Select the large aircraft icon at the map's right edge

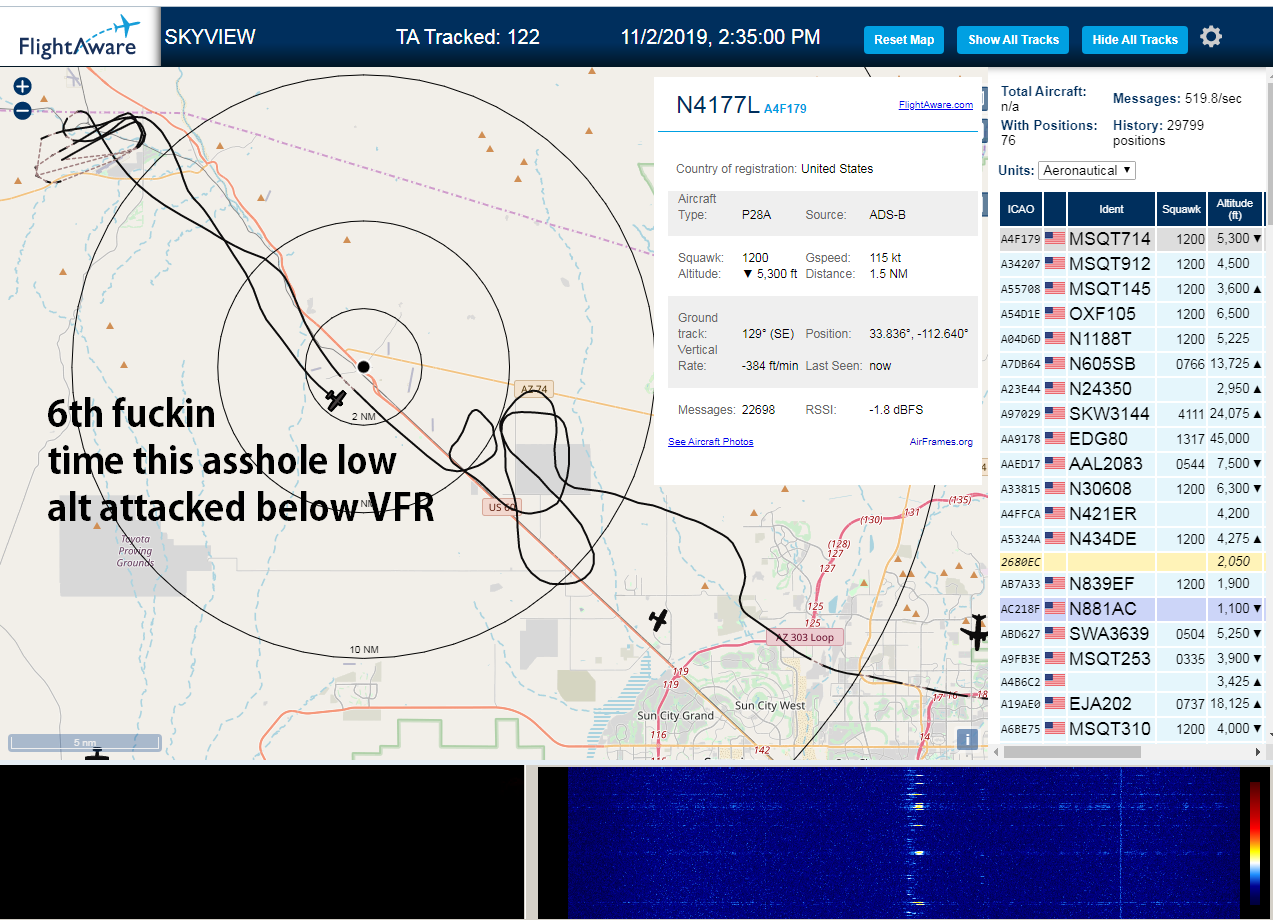click(x=975, y=632)
